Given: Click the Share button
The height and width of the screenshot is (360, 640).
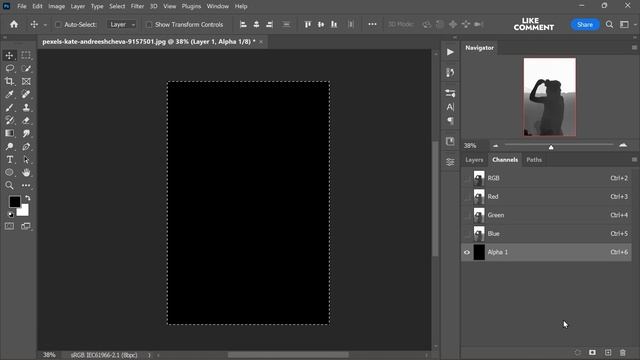Looking at the screenshot, I should click(x=584, y=24).
